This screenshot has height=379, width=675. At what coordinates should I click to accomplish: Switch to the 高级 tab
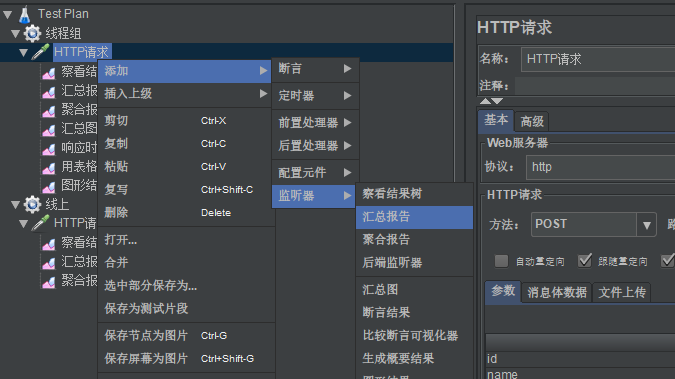532,121
